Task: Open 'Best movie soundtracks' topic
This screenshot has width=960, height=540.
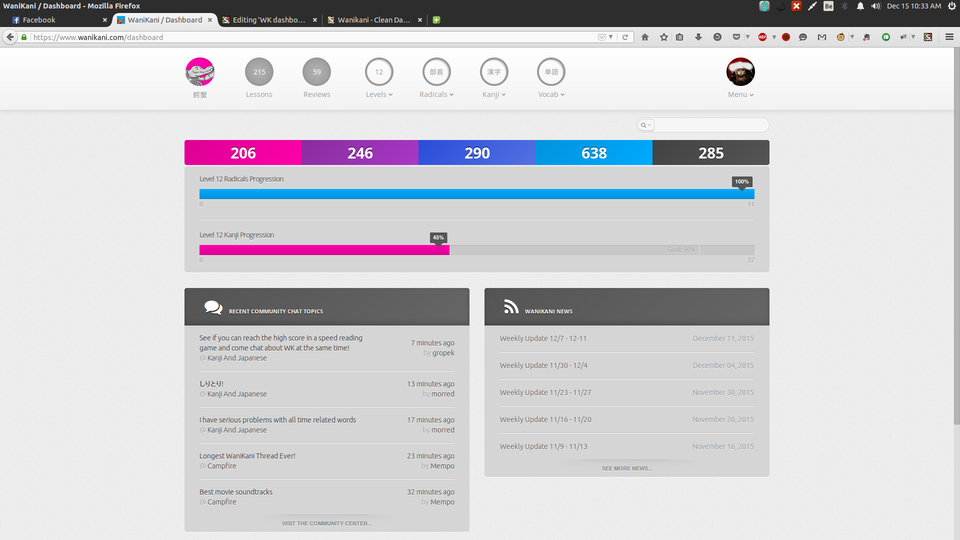Action: [236, 492]
